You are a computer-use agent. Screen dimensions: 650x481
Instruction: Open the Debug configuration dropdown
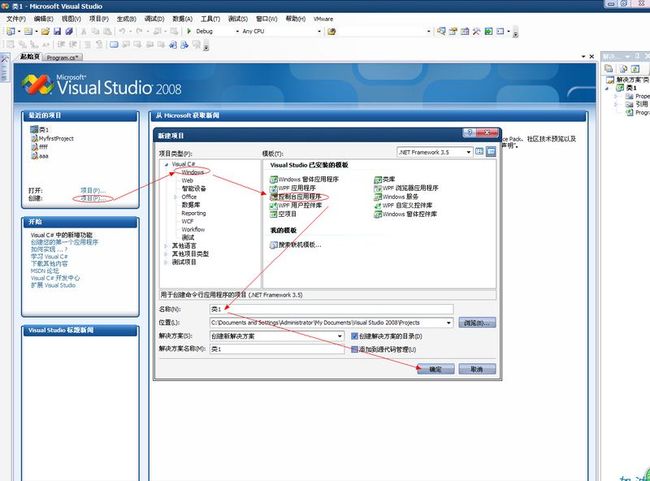(x=237, y=32)
